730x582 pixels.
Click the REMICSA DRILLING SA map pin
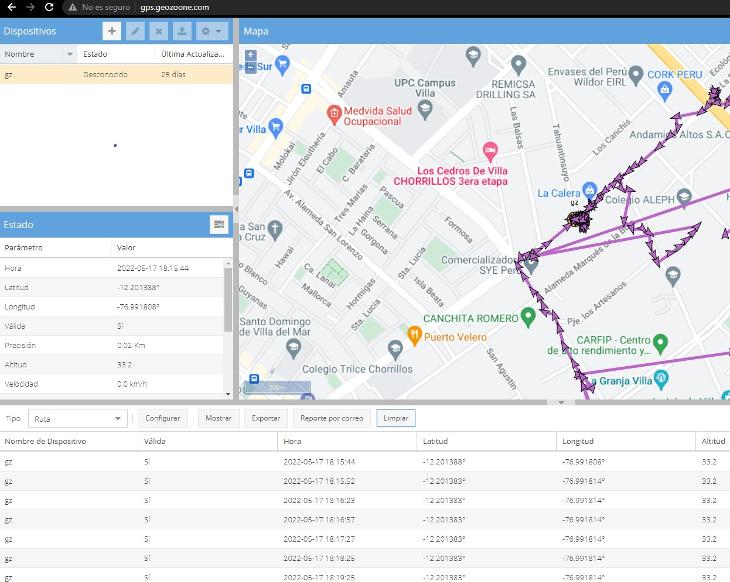point(518,64)
